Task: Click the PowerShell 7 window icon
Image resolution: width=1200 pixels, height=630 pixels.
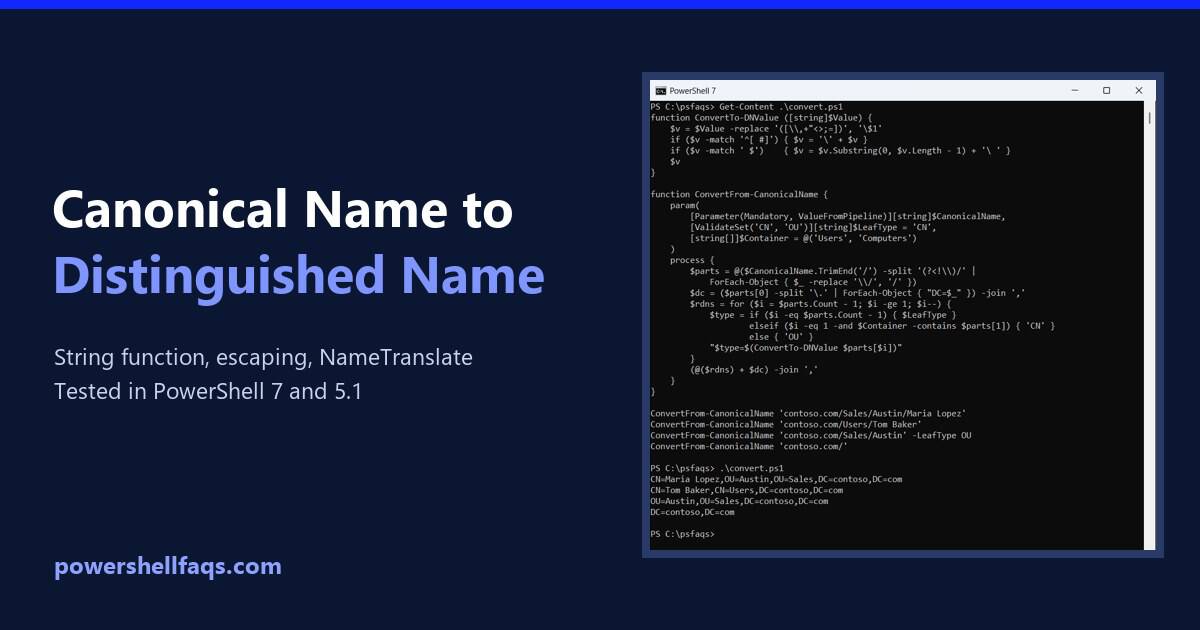Action: [x=660, y=90]
